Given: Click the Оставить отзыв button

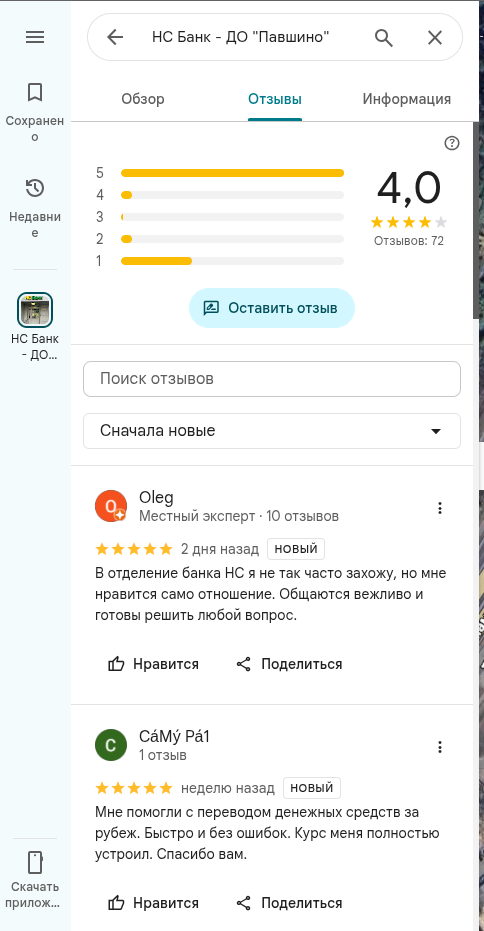Looking at the screenshot, I should 272,308.
